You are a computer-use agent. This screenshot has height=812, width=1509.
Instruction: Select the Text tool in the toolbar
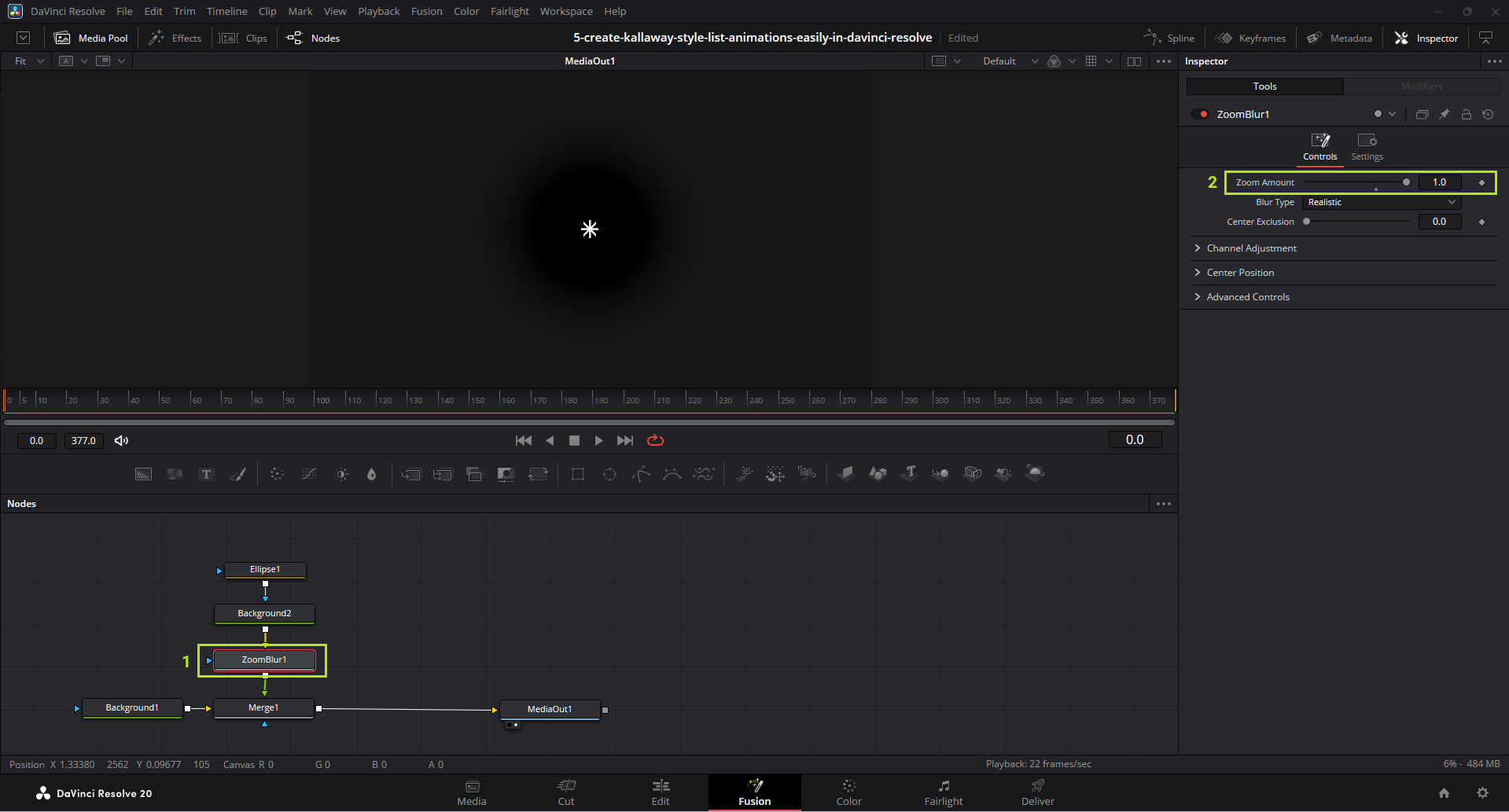click(206, 474)
